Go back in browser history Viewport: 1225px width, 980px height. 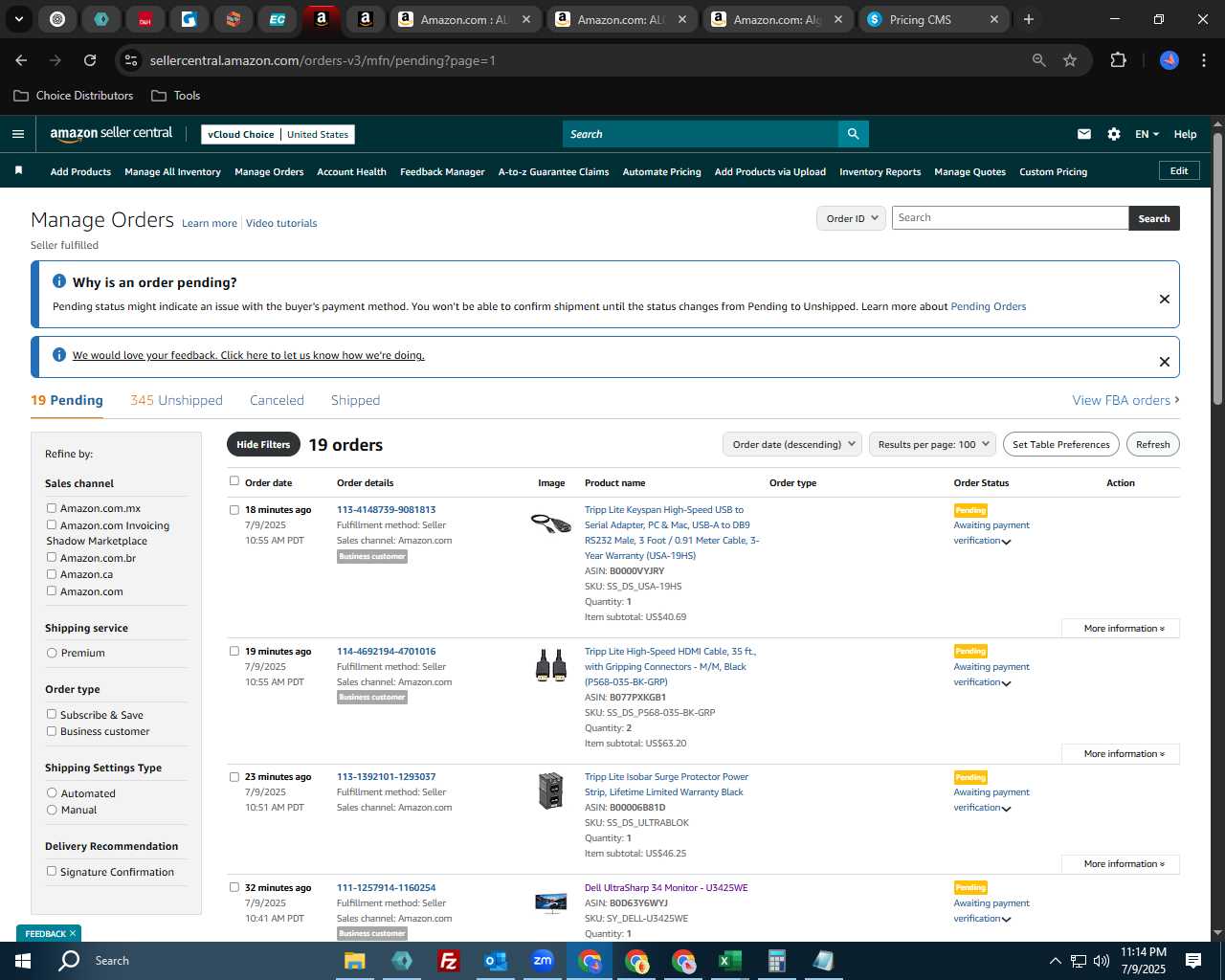[21, 60]
